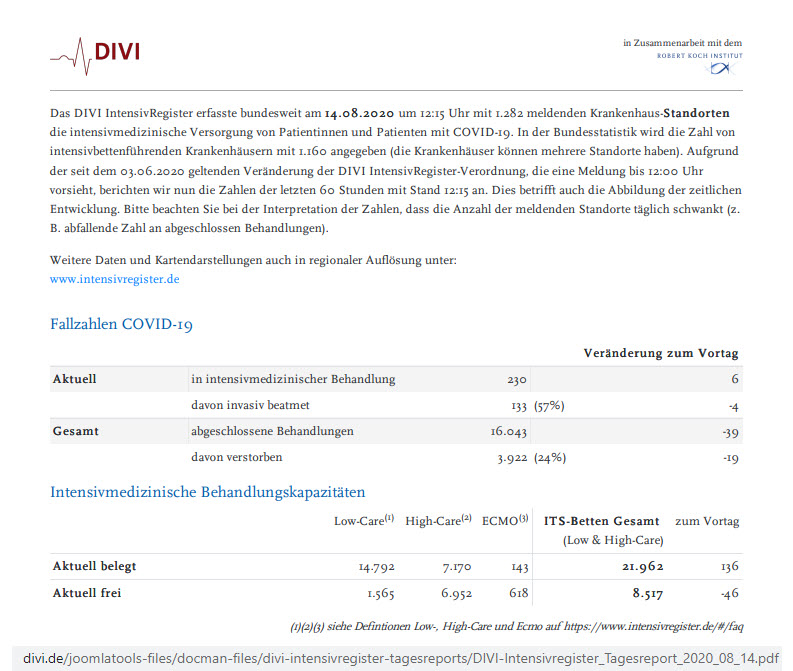Click the 'Low-Care' column header
The width and height of the screenshot is (793, 671).
(x=363, y=521)
